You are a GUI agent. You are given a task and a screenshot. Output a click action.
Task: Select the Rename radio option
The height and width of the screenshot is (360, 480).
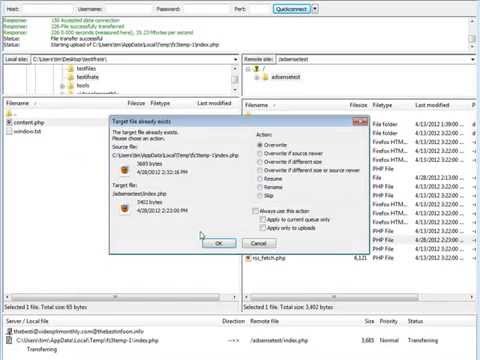point(260,187)
